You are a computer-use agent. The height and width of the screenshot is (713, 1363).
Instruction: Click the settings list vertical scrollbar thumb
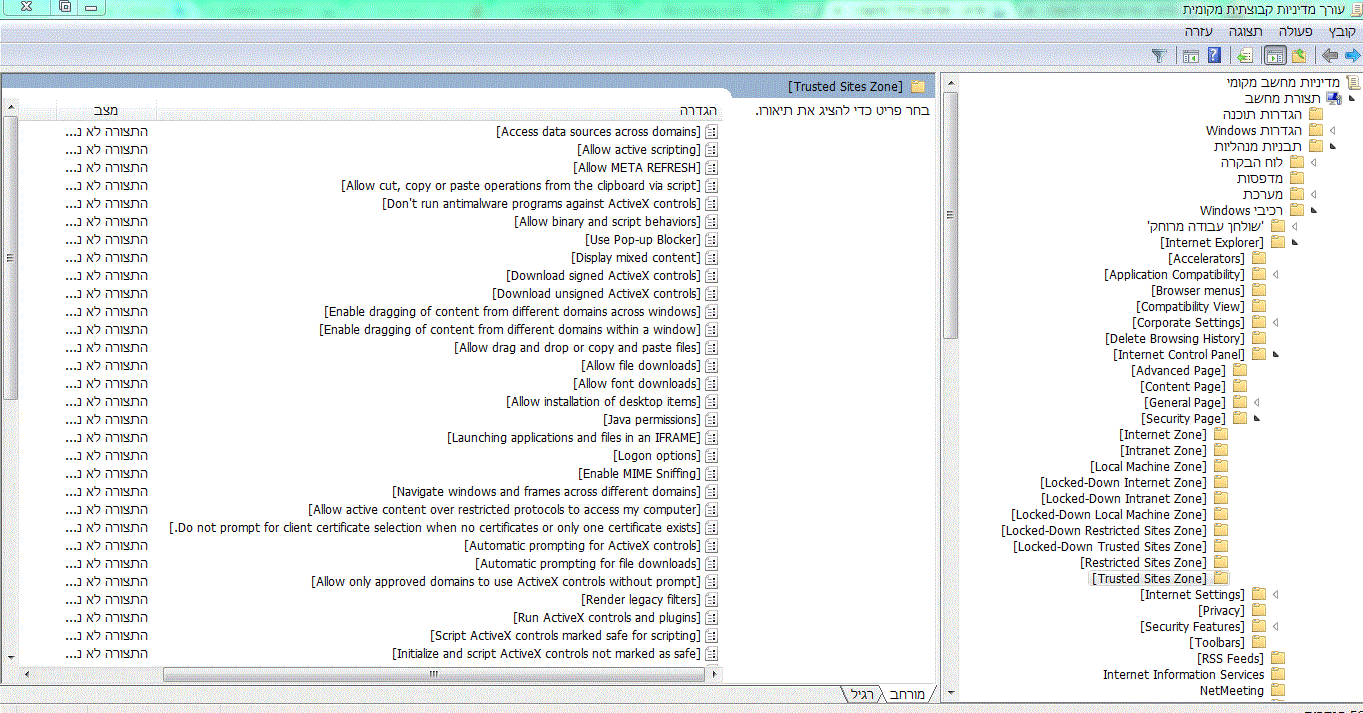(x=10, y=258)
